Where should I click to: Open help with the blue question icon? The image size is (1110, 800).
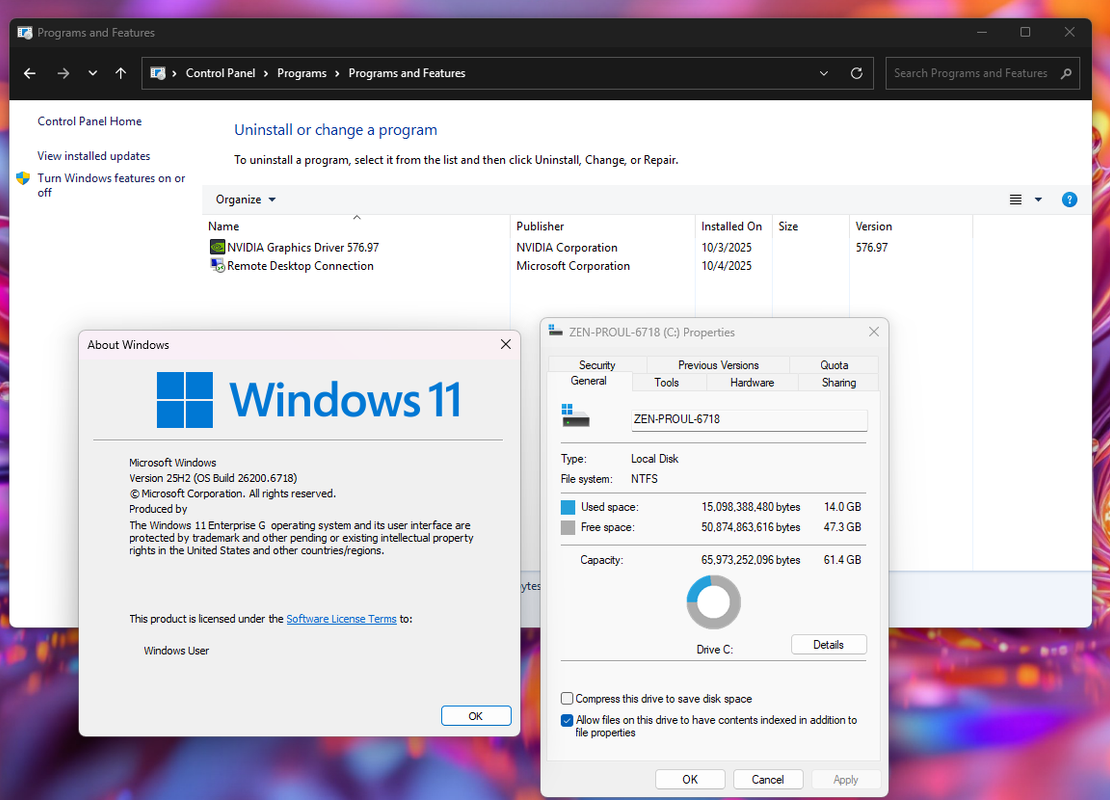[x=1070, y=200]
